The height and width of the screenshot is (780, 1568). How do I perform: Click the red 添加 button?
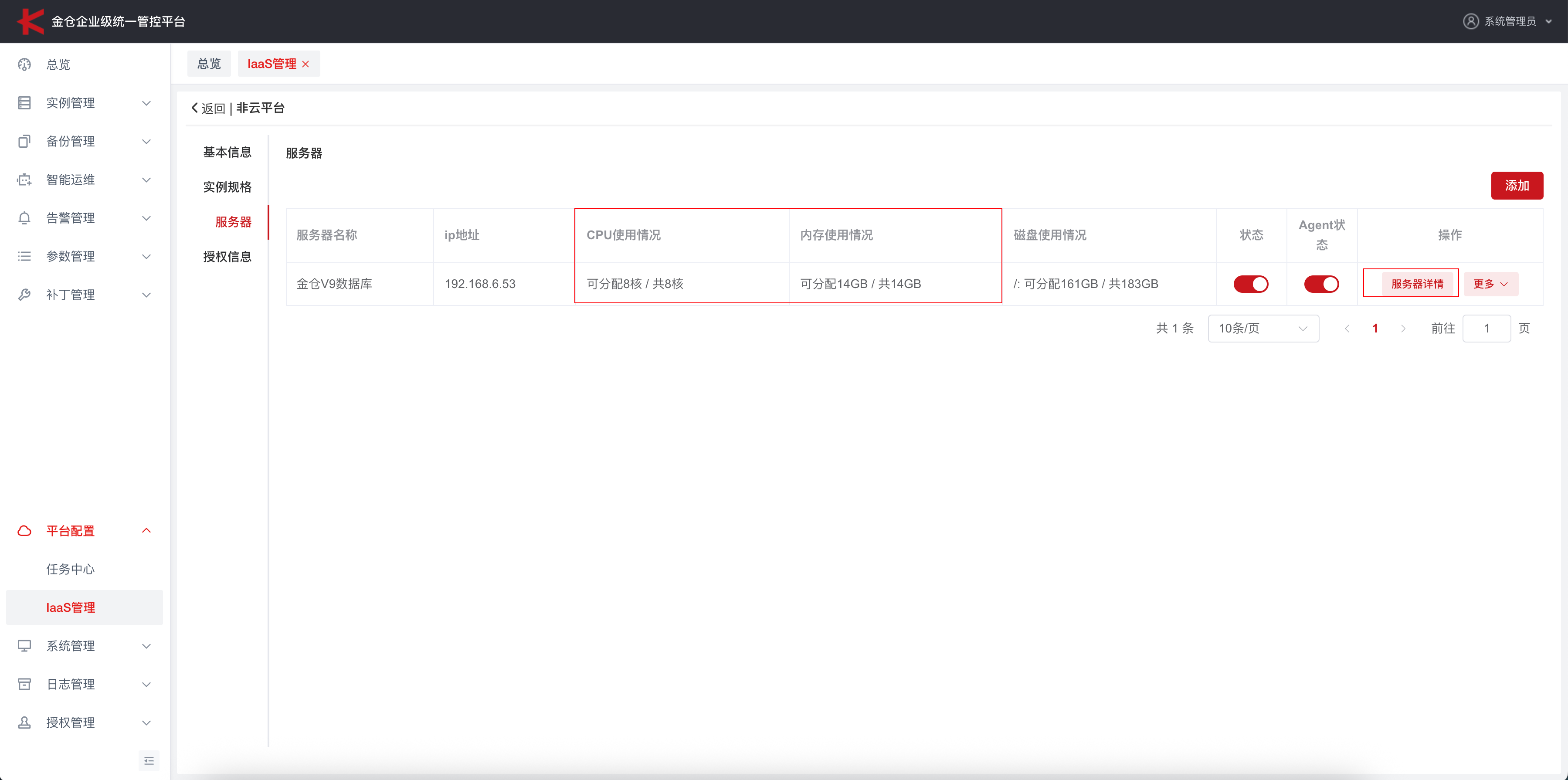pyautogui.click(x=1516, y=186)
